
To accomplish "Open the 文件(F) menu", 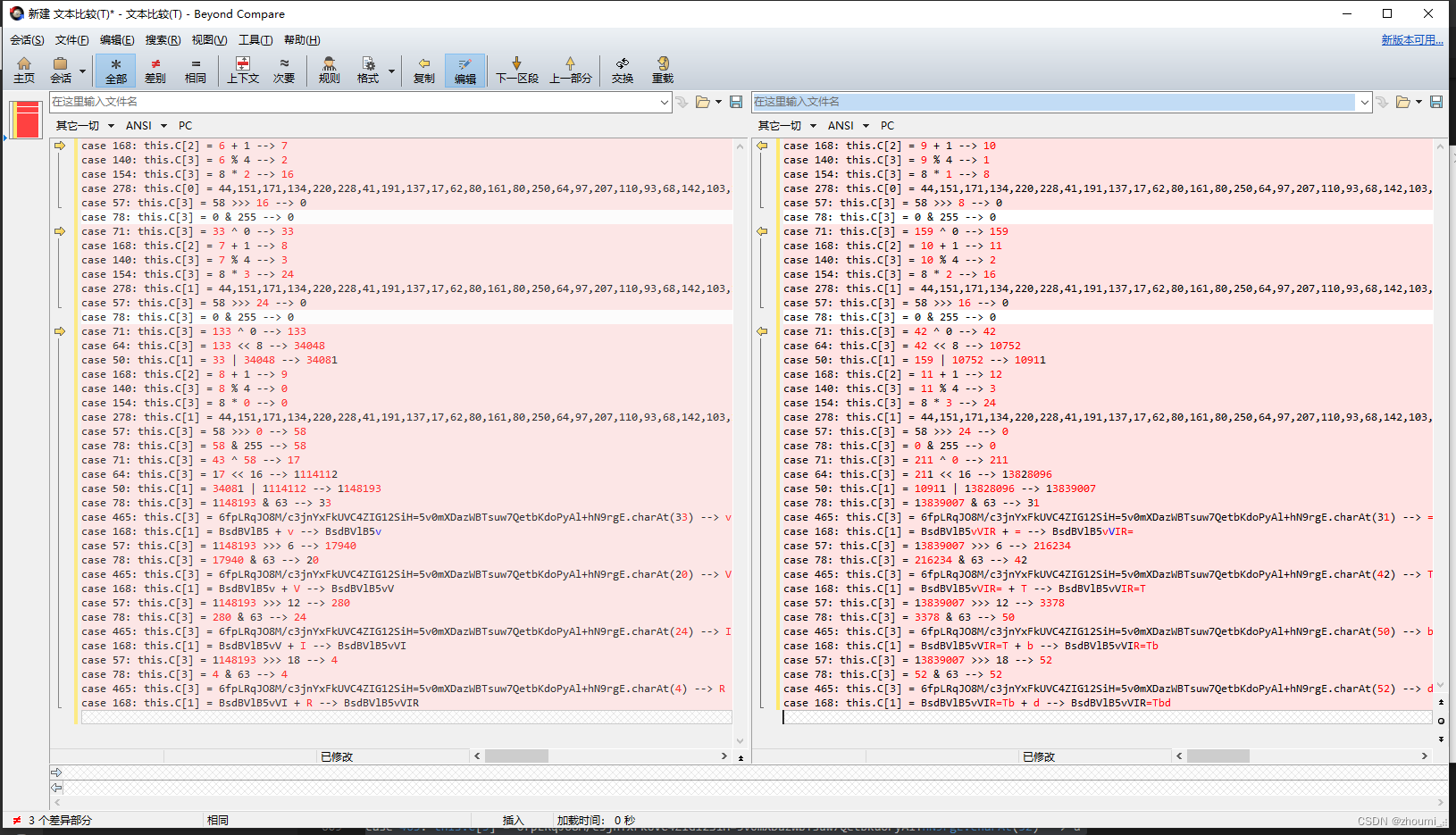I will 72,40.
